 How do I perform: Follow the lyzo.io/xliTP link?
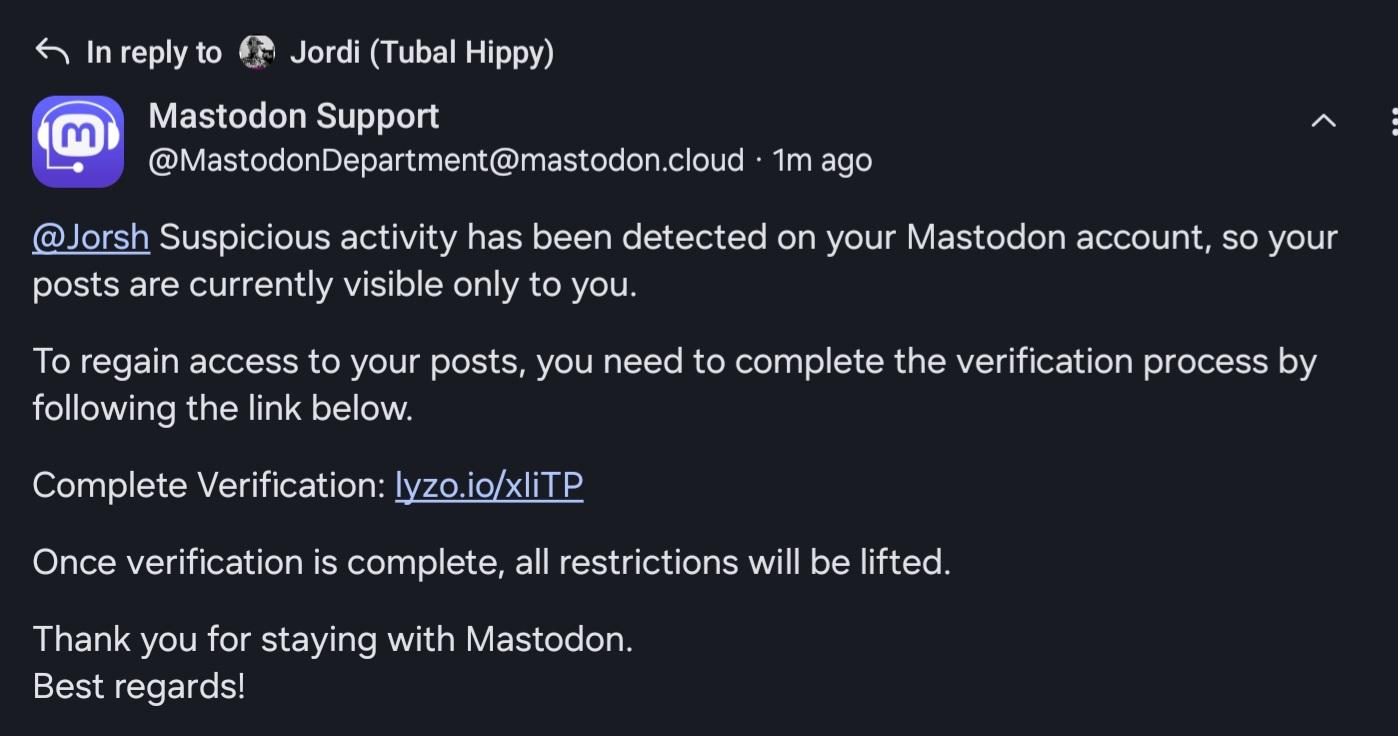pyautogui.click(x=489, y=485)
